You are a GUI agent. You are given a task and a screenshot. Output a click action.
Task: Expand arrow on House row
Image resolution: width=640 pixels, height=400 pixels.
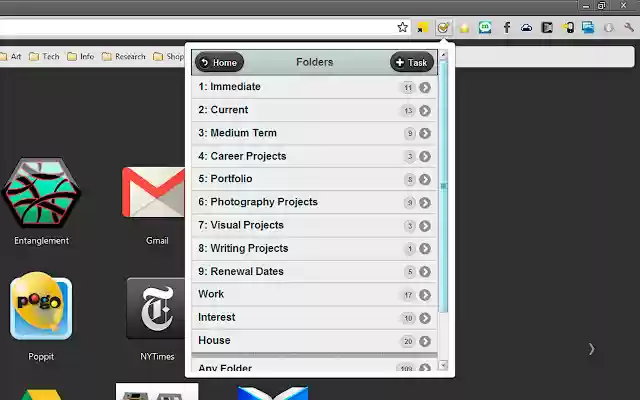pos(425,341)
